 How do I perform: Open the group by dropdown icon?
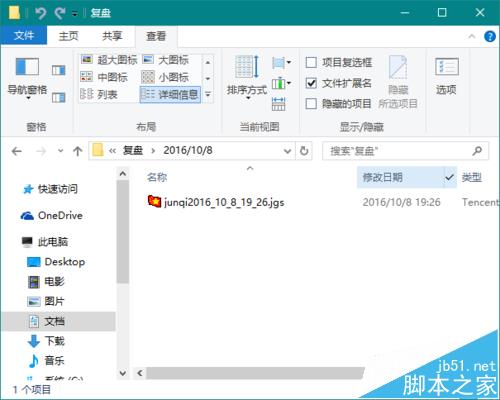pyautogui.click(x=281, y=62)
